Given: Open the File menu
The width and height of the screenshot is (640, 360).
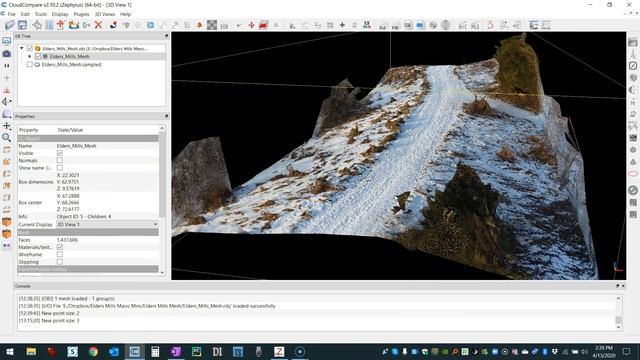Looking at the screenshot, I should [x=11, y=14].
